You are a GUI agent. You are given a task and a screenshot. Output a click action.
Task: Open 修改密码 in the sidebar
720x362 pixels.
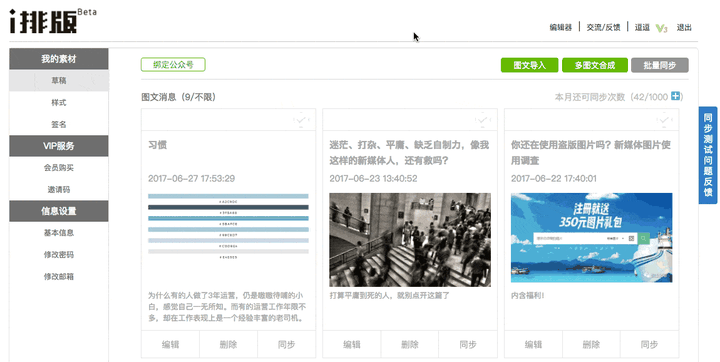pyautogui.click(x=59, y=255)
